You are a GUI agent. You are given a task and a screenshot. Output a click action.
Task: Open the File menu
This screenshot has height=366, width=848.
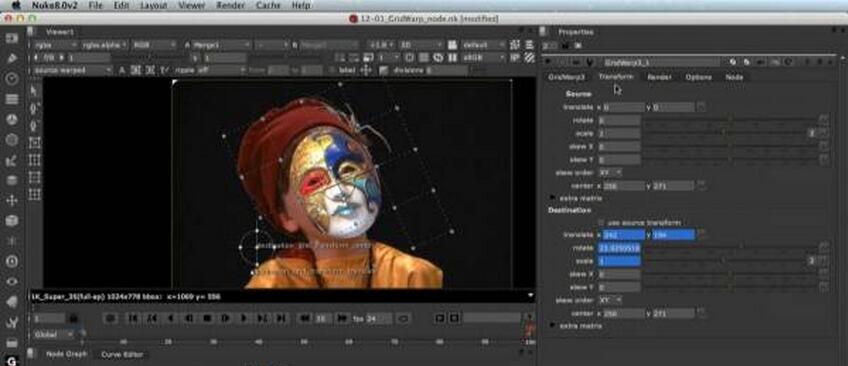pyautogui.click(x=95, y=5)
